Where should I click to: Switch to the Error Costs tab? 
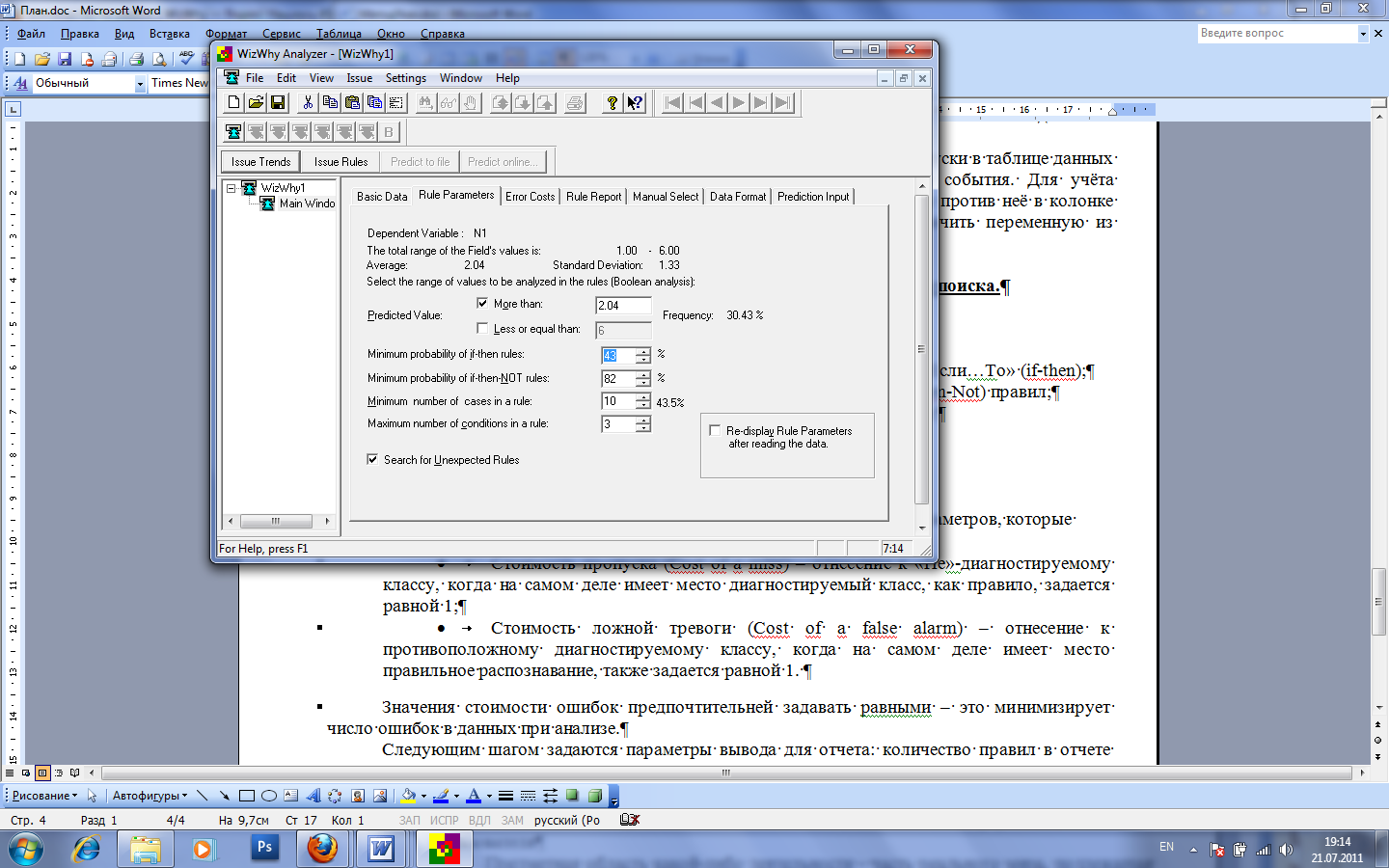click(x=531, y=196)
